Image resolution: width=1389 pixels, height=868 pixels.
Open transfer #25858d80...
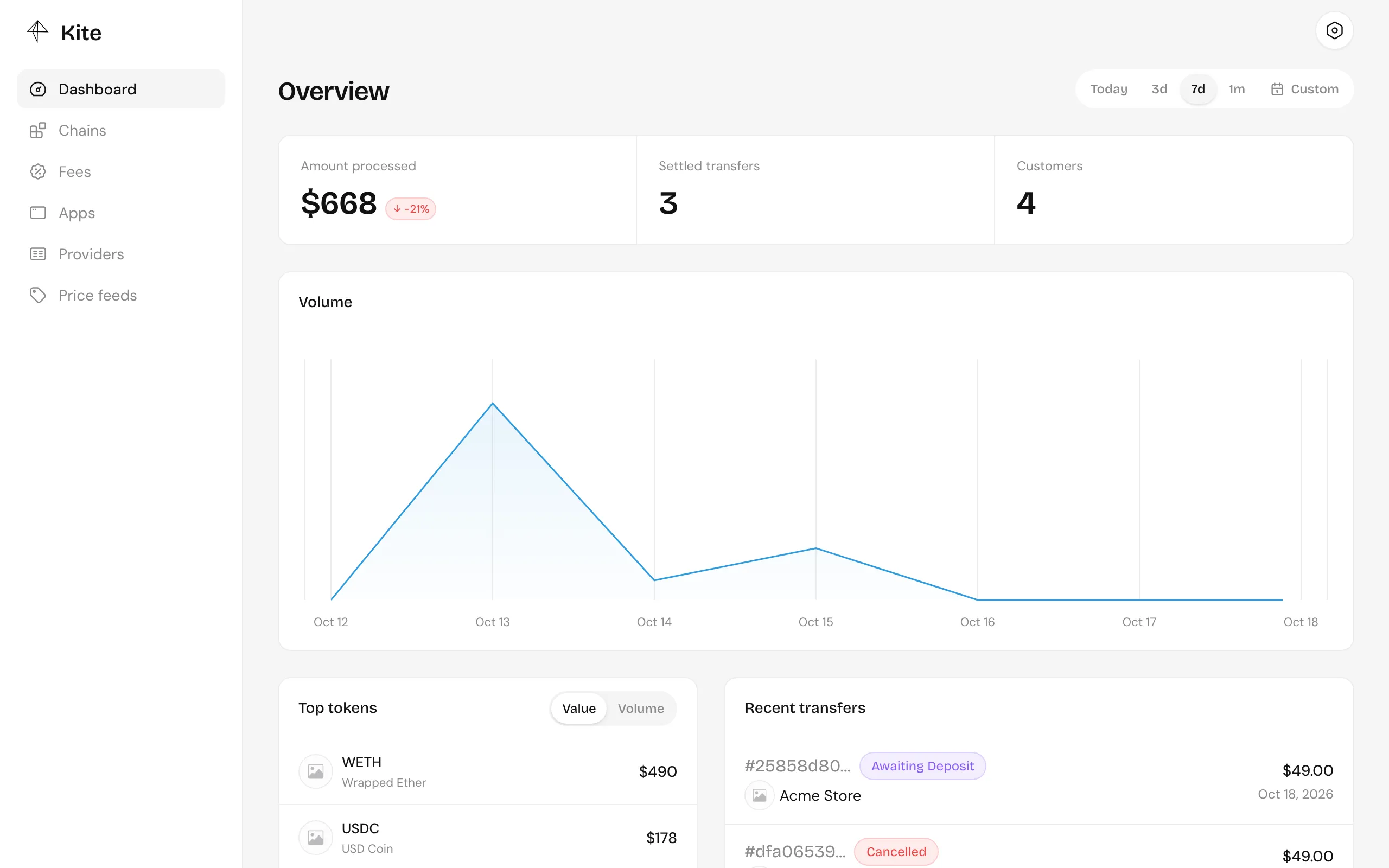797,766
